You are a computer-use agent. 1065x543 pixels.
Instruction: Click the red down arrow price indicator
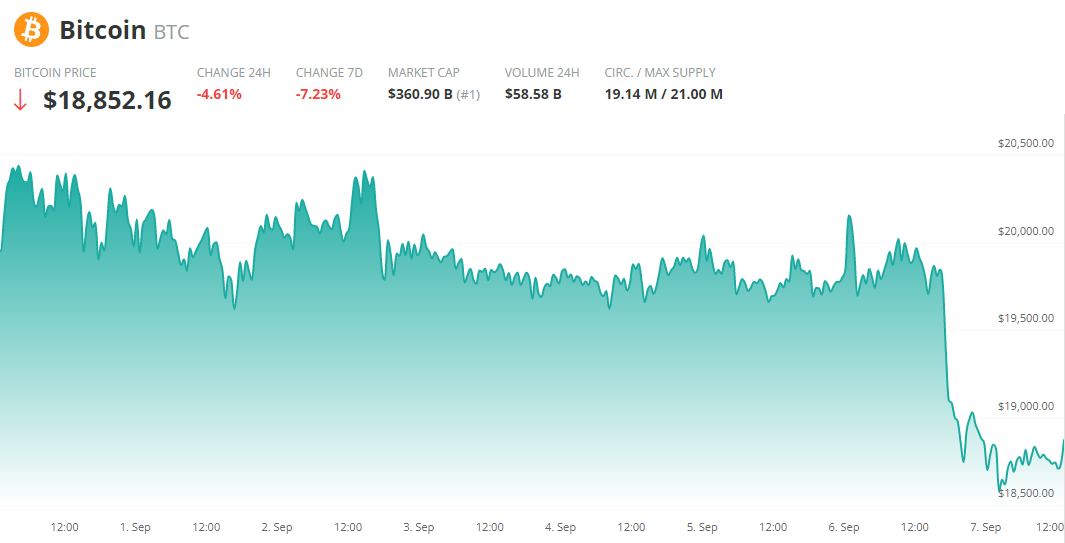(20, 100)
